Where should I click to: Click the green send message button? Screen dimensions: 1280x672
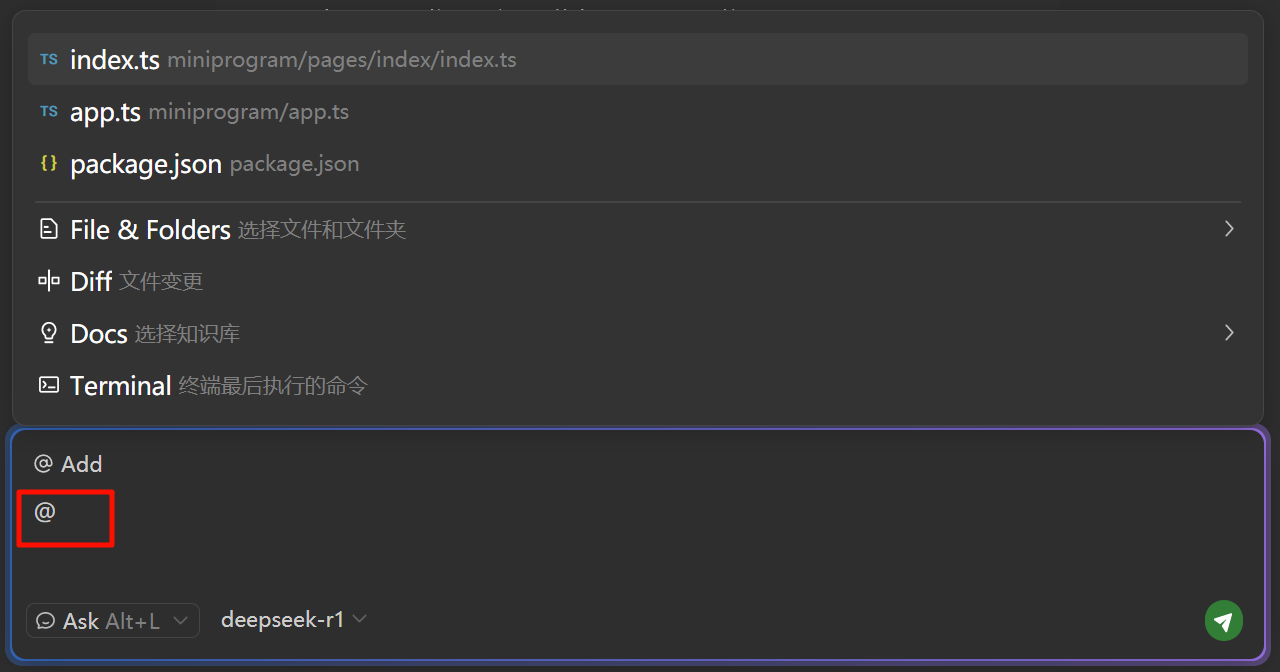point(1223,621)
